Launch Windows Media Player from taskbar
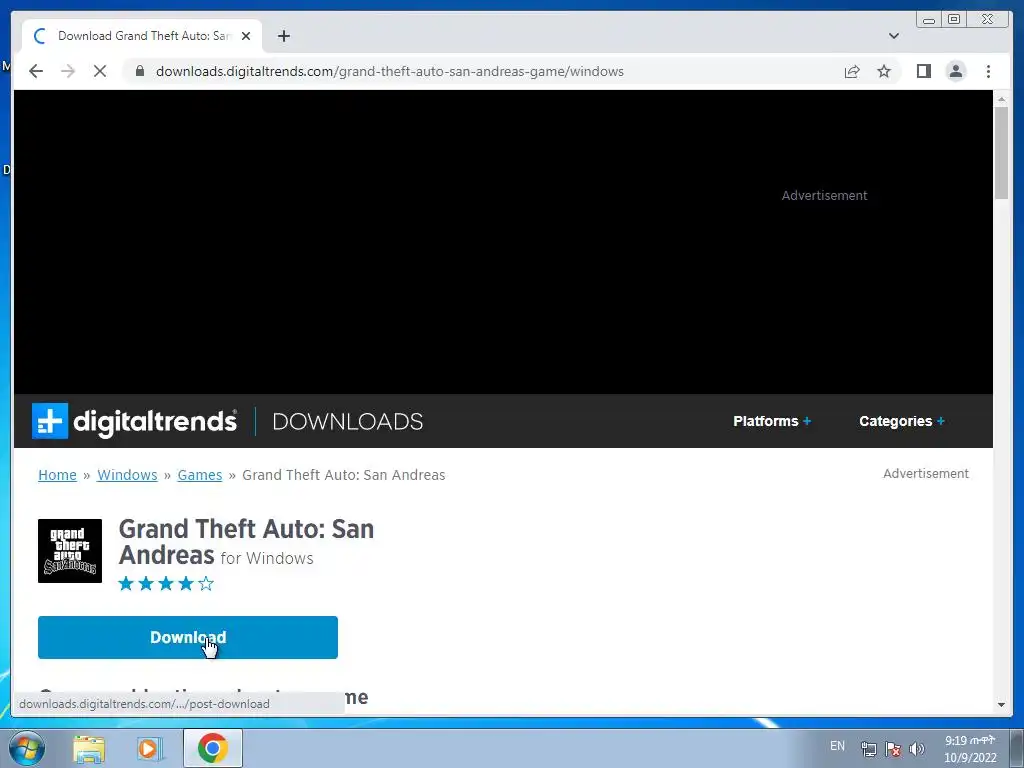Viewport: 1024px width, 768px height. tap(150, 749)
